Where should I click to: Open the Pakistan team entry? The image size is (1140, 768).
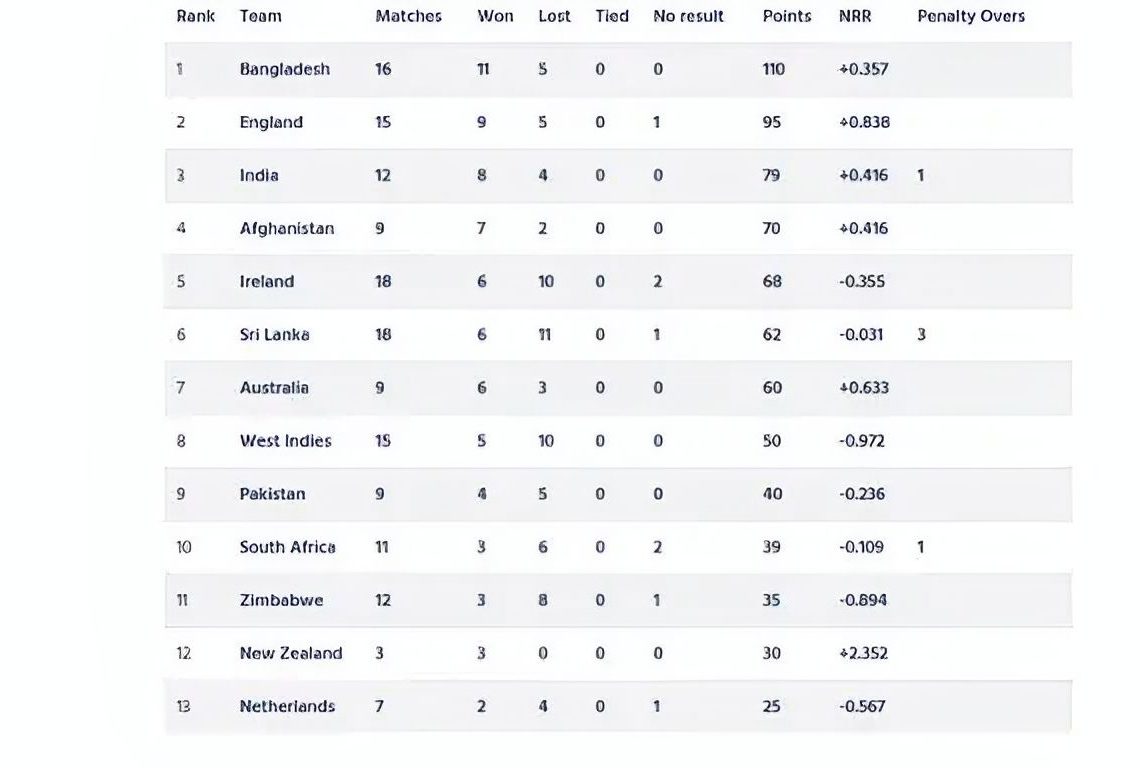click(272, 494)
